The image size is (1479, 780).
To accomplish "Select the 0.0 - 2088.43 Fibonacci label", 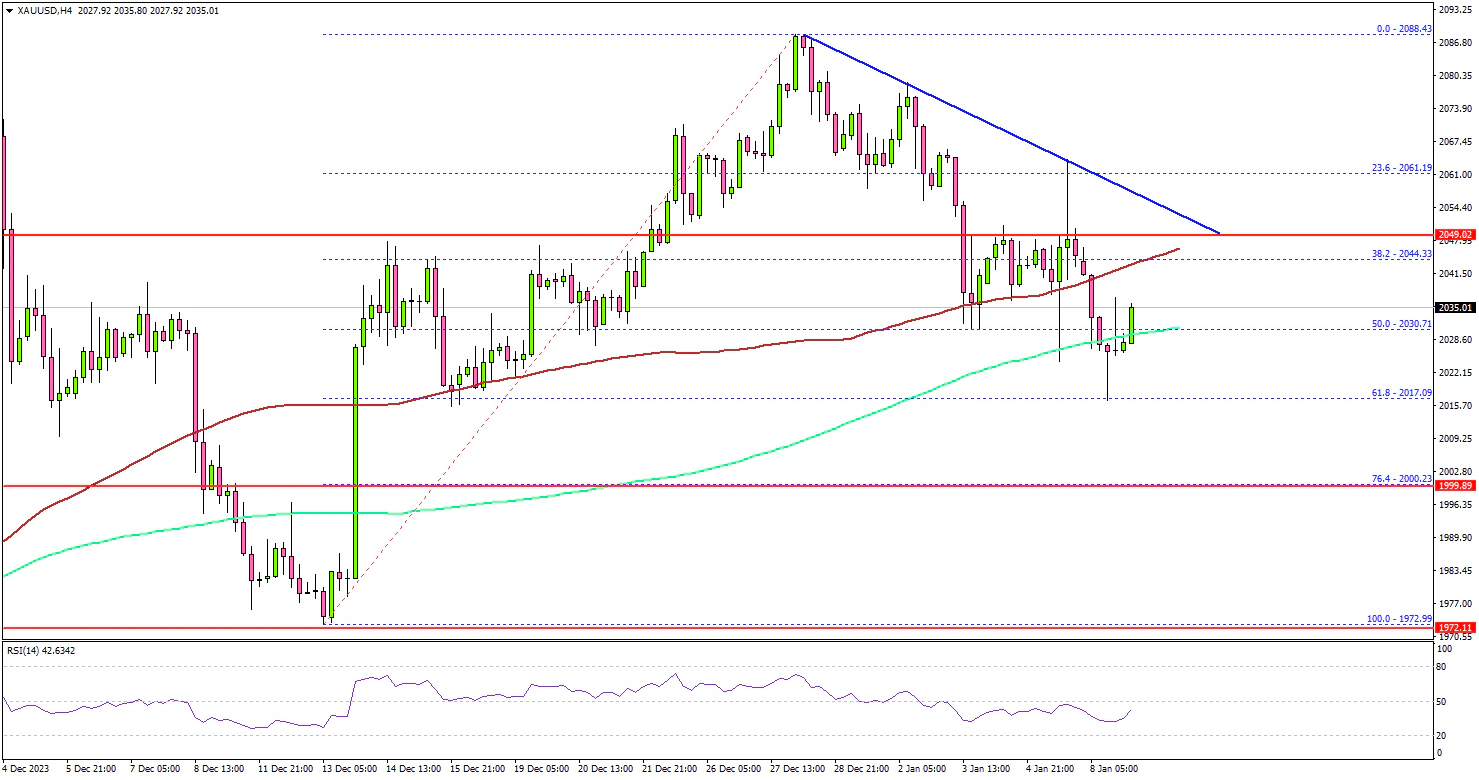I will pyautogui.click(x=1403, y=29).
